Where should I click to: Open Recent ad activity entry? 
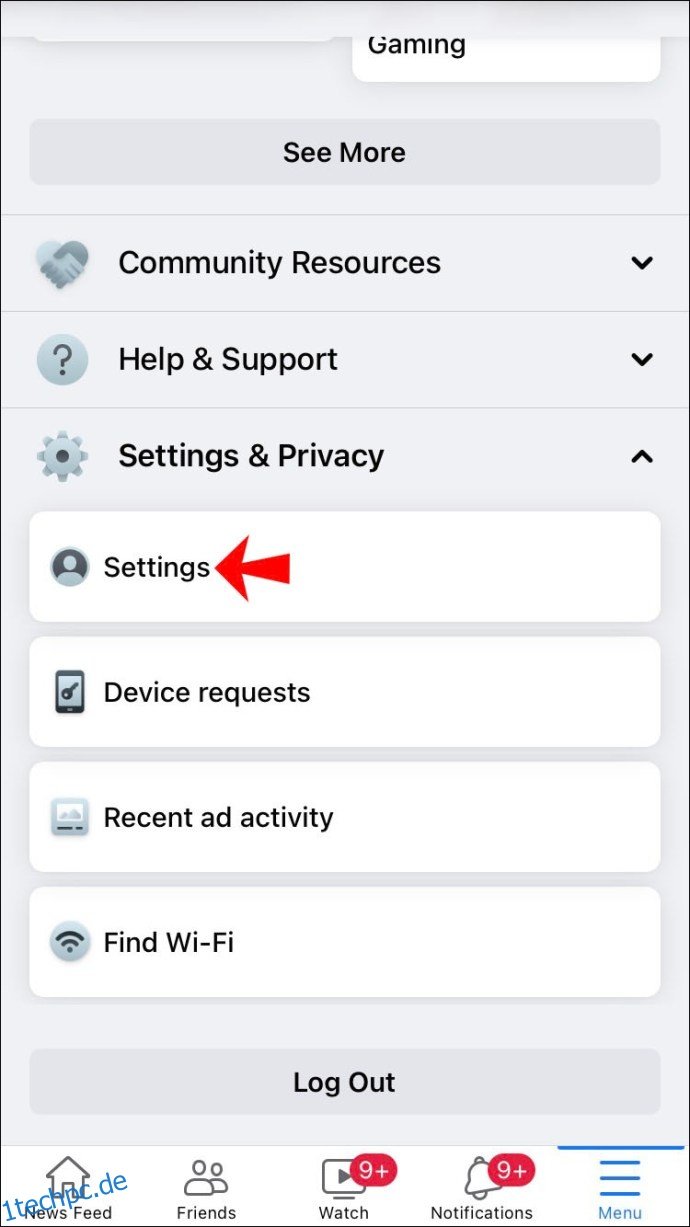[x=345, y=817]
